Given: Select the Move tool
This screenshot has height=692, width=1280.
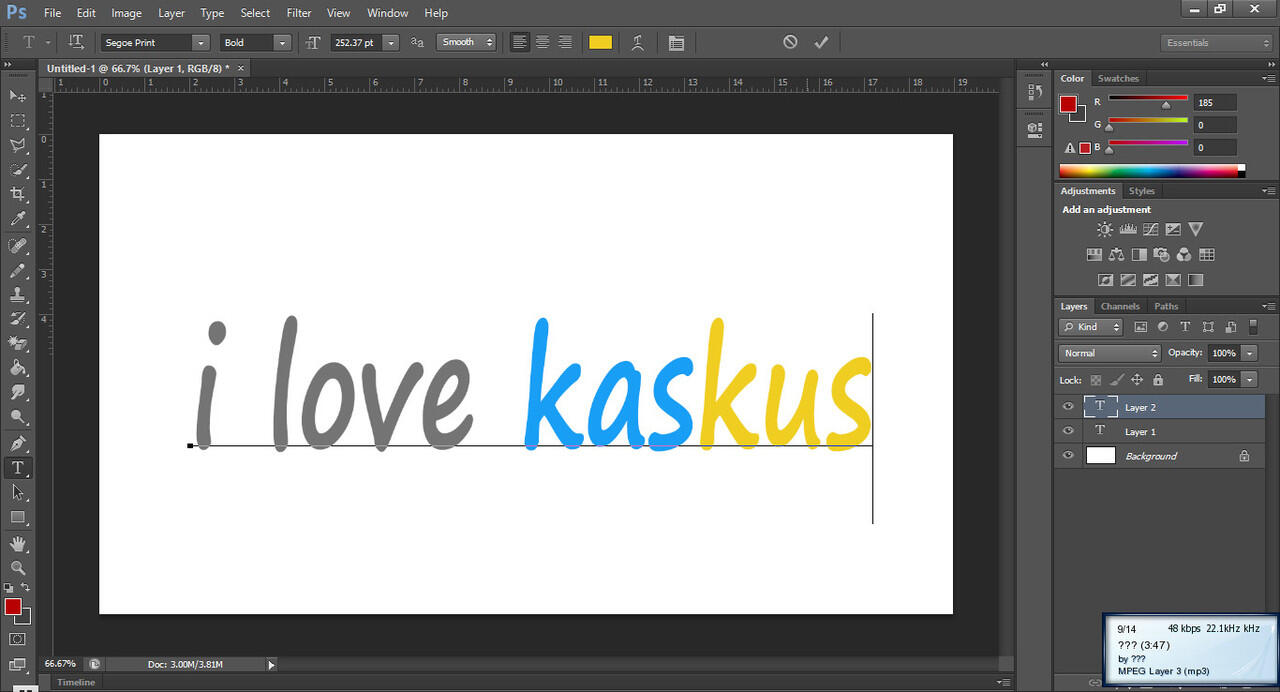Looking at the screenshot, I should (x=18, y=96).
